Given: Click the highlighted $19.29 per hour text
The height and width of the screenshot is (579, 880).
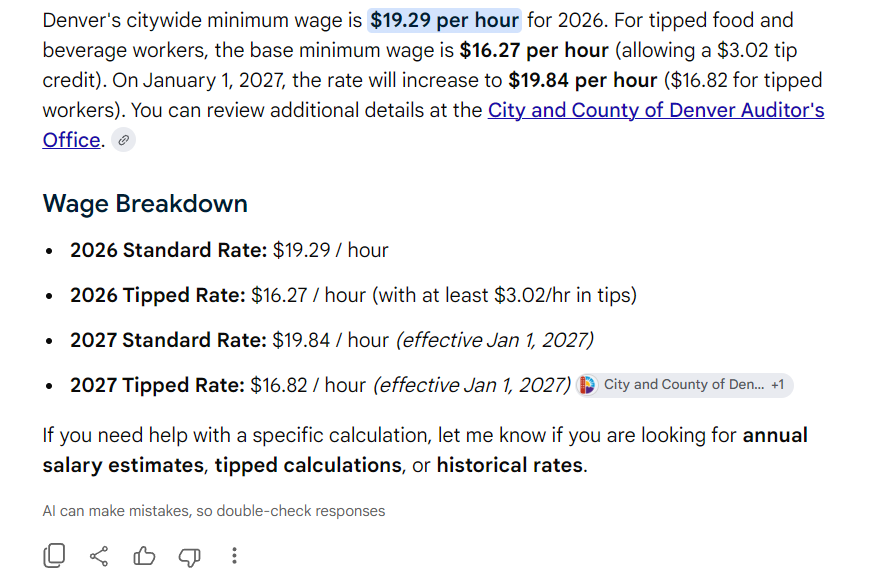Looking at the screenshot, I should [x=444, y=20].
